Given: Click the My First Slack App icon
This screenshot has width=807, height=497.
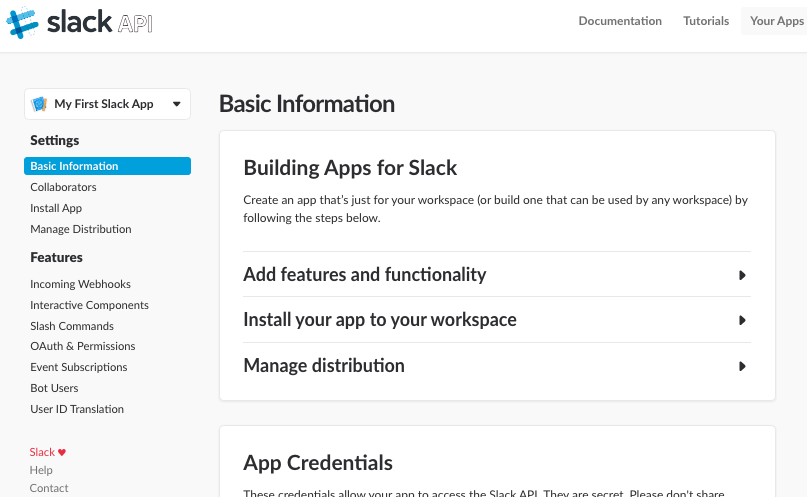Looking at the screenshot, I should pyautogui.click(x=39, y=104).
